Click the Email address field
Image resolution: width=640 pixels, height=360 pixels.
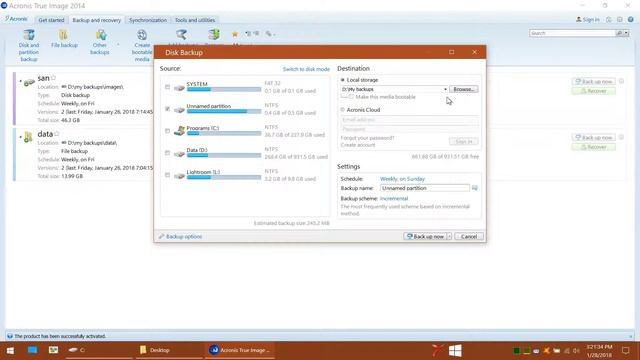coord(409,120)
